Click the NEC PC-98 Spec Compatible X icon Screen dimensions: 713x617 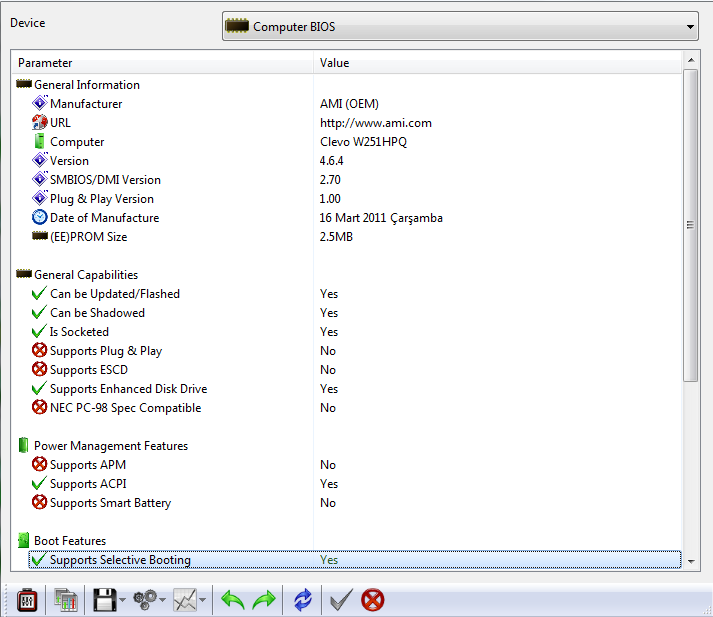(x=40, y=407)
